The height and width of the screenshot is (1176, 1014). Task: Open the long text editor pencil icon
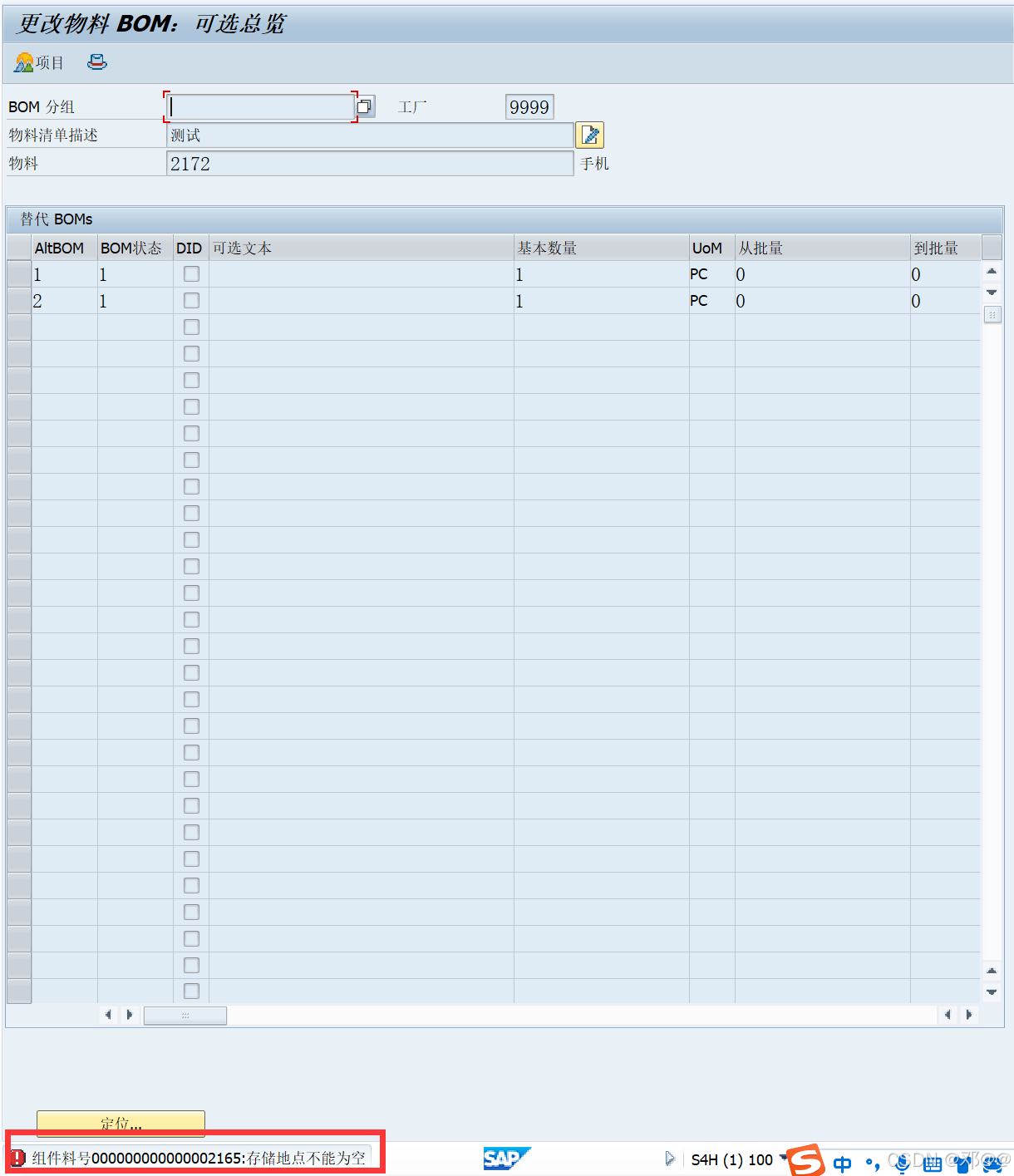pos(590,135)
